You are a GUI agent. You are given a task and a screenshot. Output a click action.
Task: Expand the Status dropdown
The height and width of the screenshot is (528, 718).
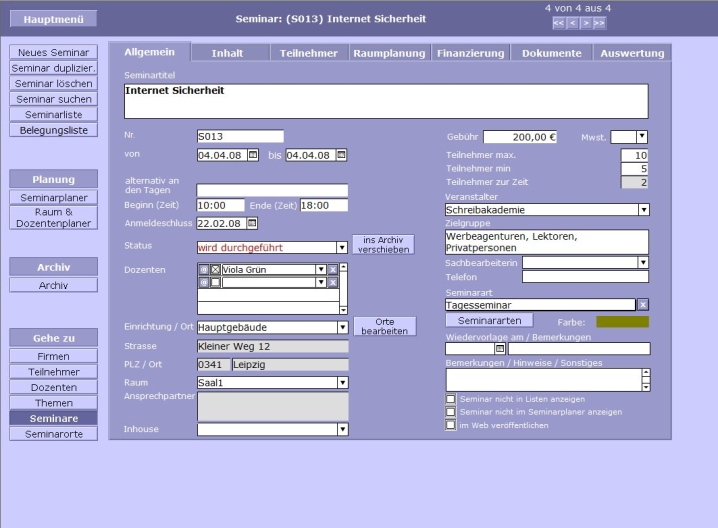342,247
